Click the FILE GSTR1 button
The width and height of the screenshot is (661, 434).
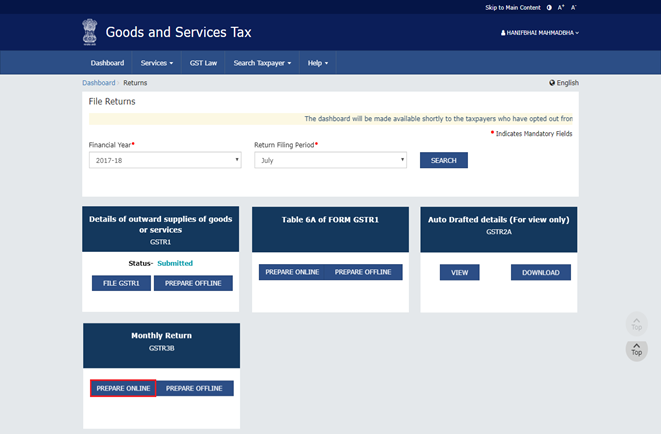pyautogui.click(x=121, y=283)
